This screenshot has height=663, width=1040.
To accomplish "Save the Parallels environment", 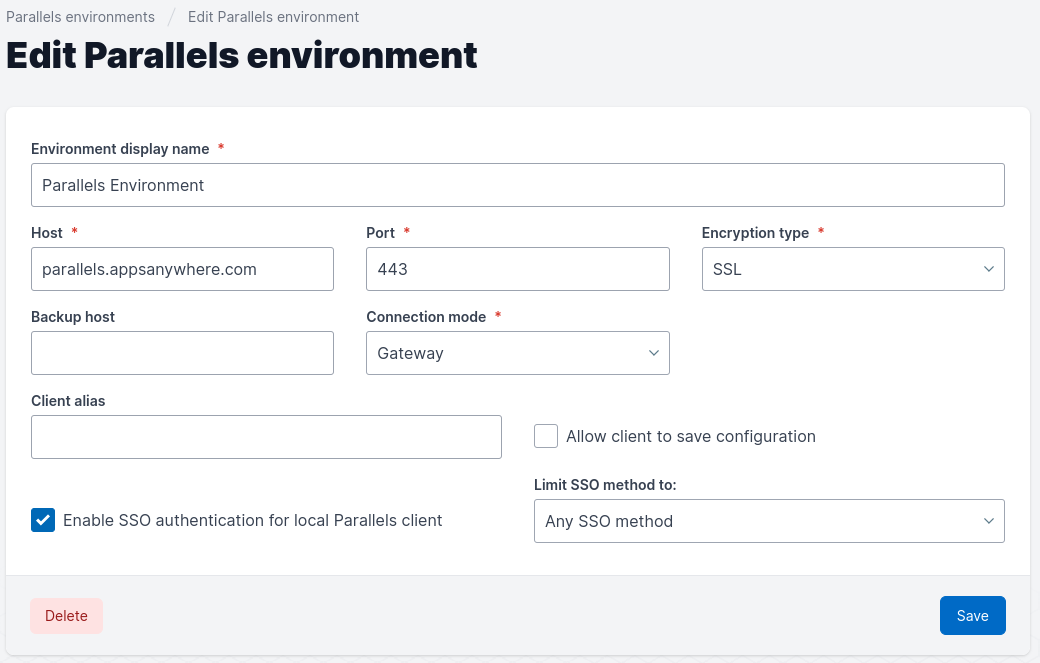I will 972,616.
